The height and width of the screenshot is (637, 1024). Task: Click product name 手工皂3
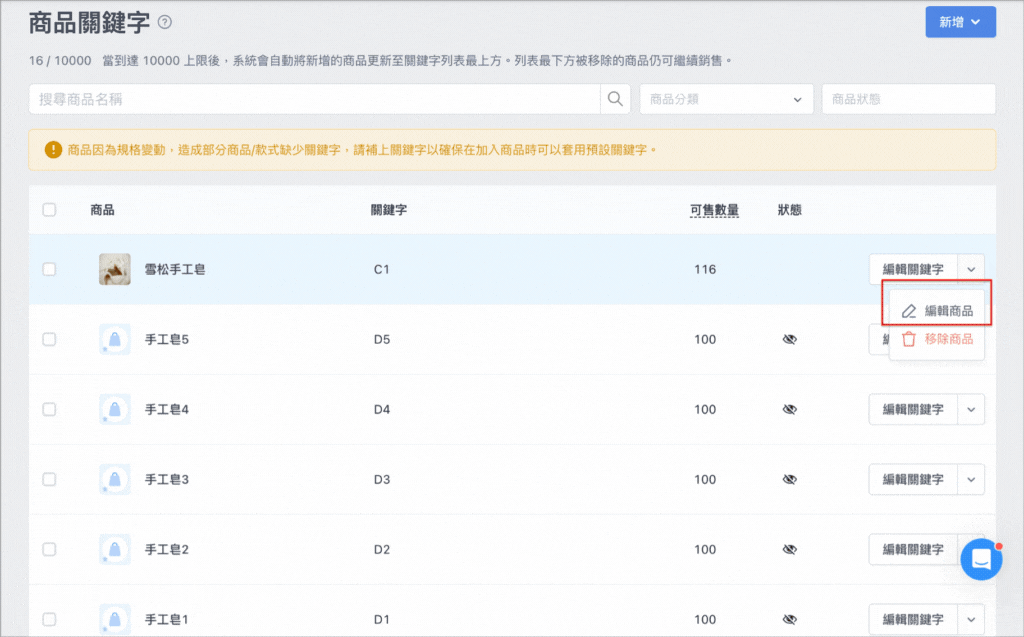(167, 479)
